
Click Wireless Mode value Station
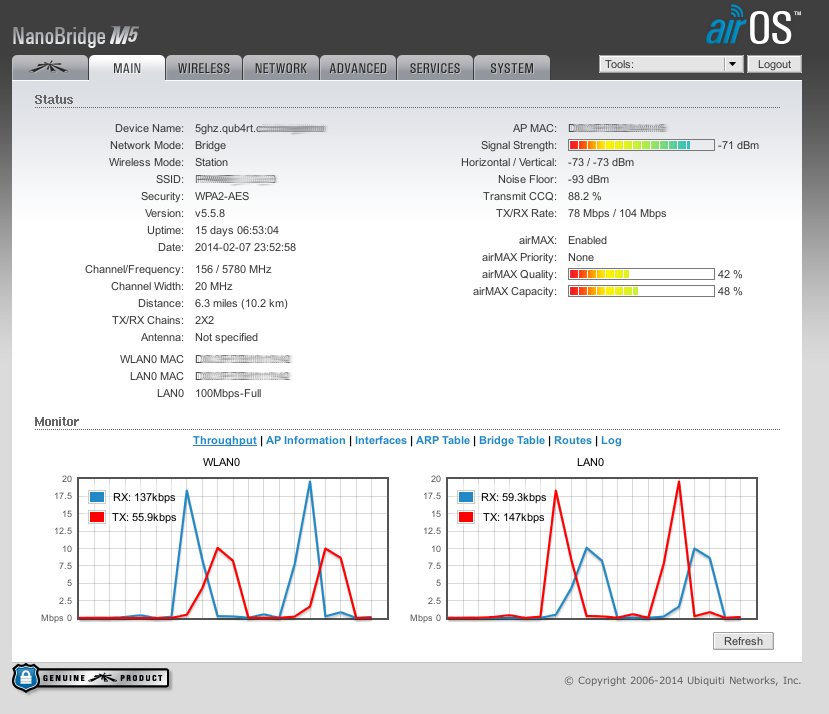pyautogui.click(x=211, y=162)
